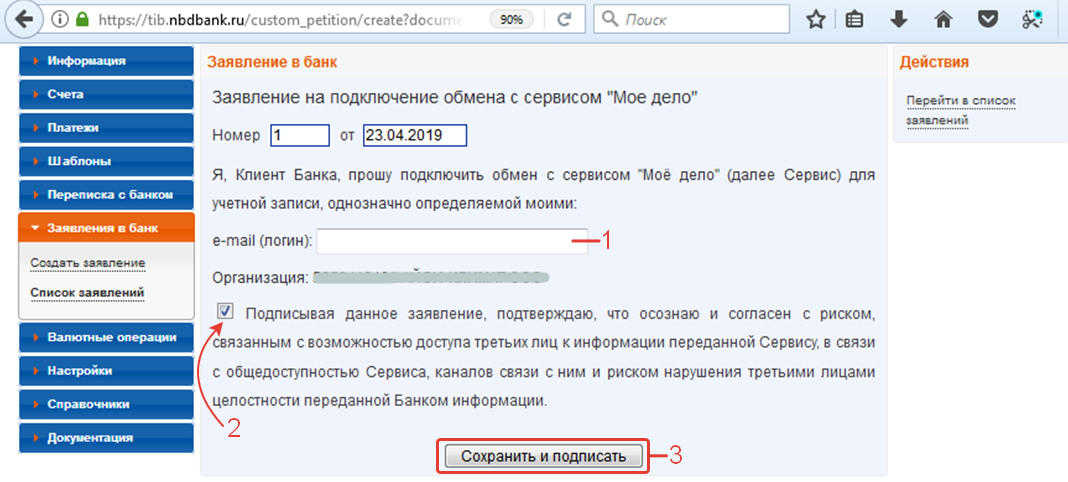Open downloads arrow icon

[899, 20]
